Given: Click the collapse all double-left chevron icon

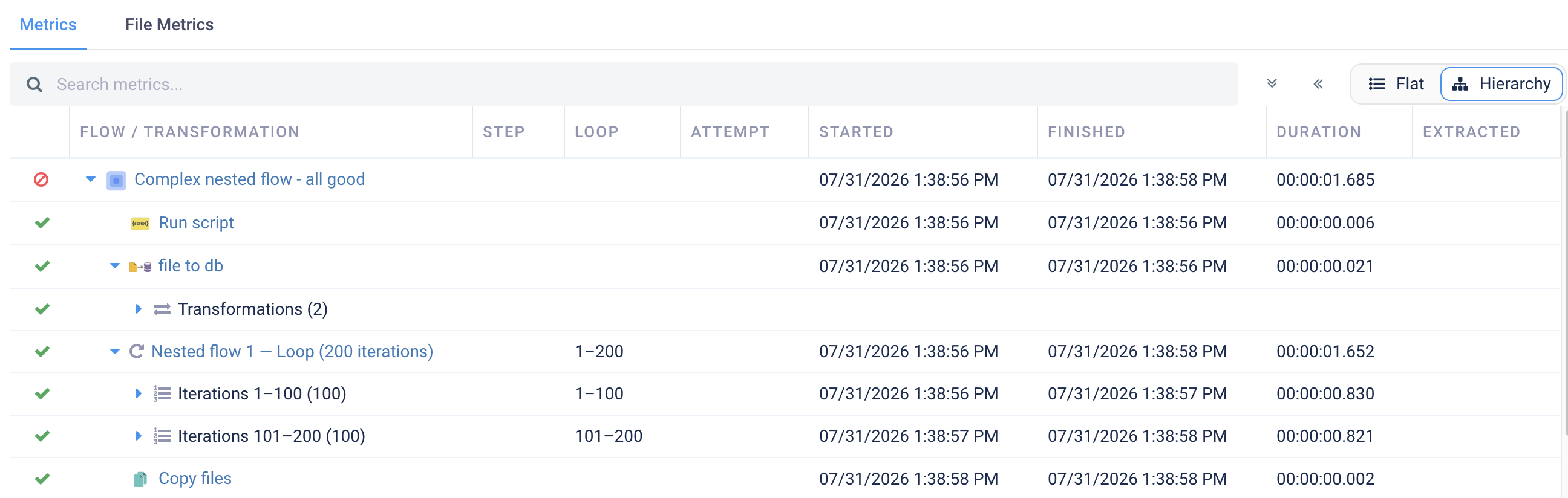Looking at the screenshot, I should 1318,84.
